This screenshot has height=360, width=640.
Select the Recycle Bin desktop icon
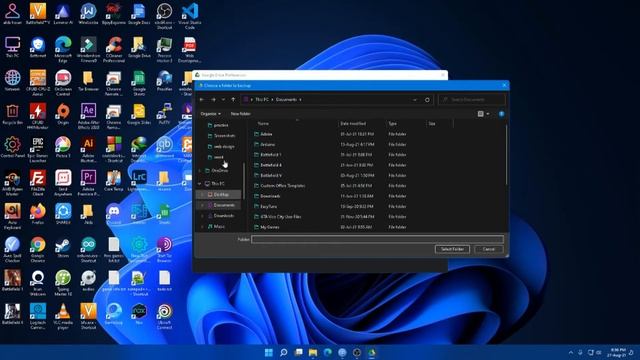12,115
